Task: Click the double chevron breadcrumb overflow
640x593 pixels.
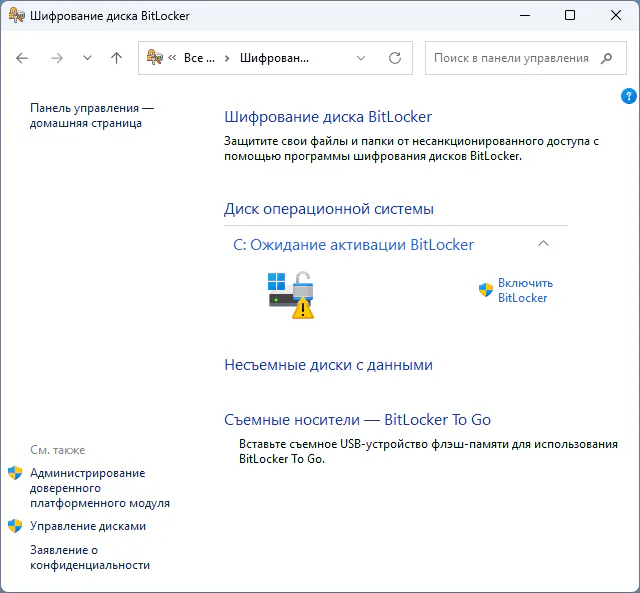Action: tap(172, 58)
